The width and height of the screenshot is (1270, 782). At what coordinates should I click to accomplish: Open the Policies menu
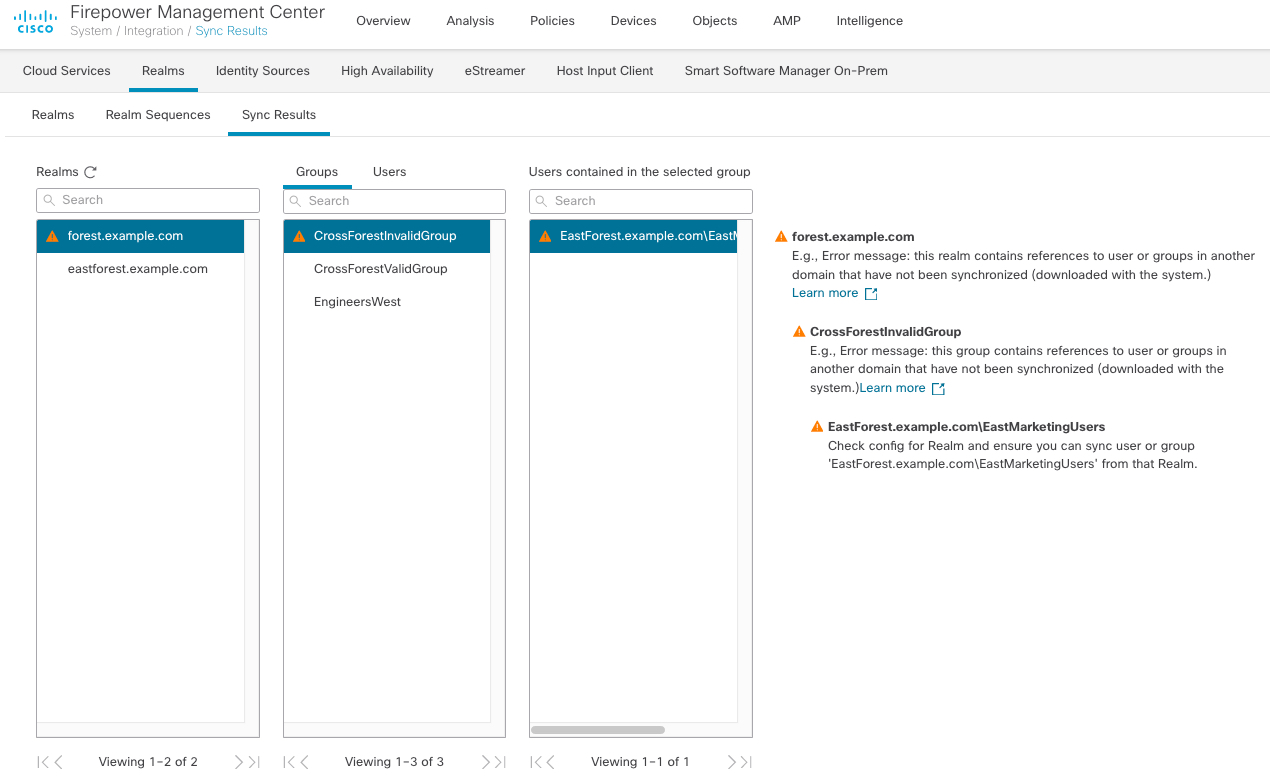point(552,21)
